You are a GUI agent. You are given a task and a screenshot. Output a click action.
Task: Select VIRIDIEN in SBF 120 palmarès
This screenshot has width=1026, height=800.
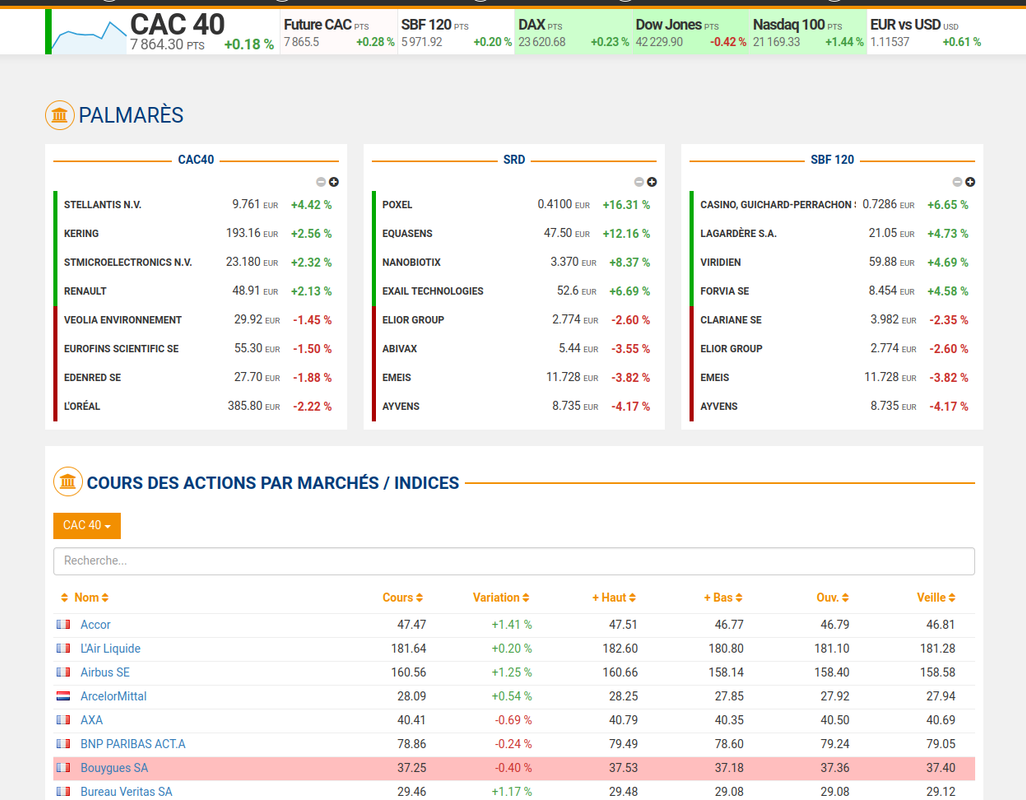click(720, 262)
